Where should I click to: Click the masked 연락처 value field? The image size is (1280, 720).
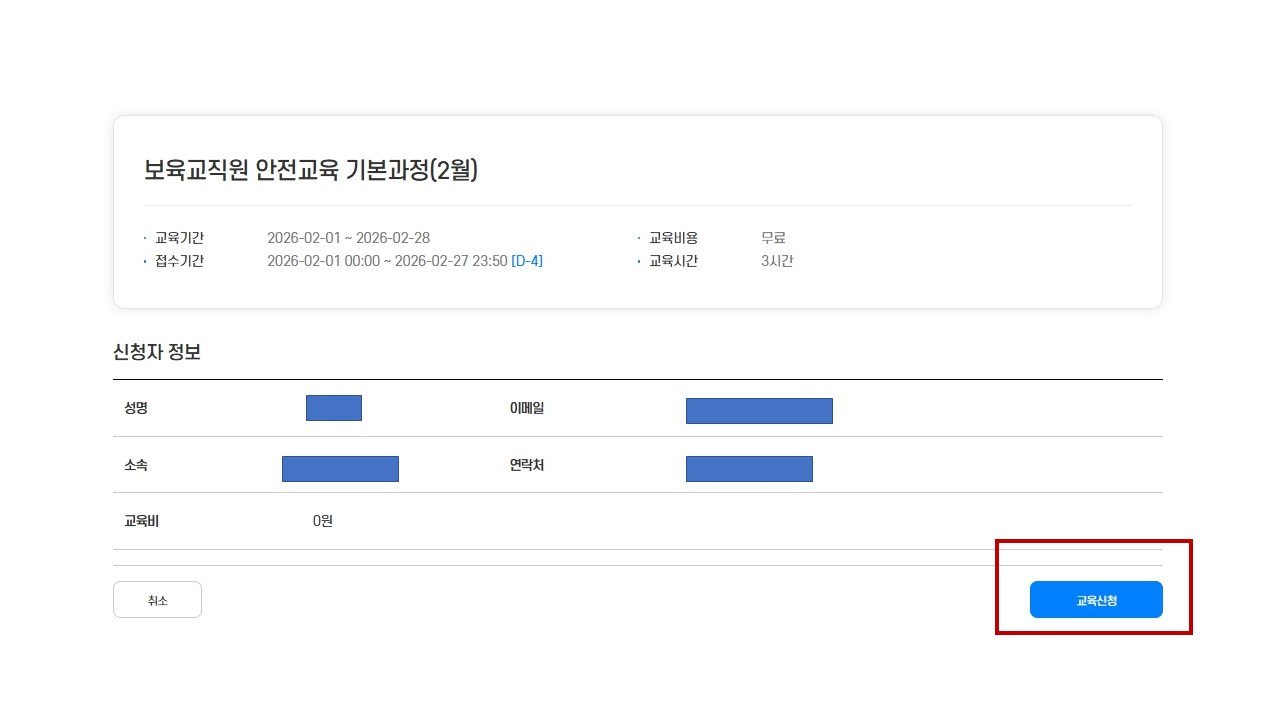pyautogui.click(x=749, y=469)
